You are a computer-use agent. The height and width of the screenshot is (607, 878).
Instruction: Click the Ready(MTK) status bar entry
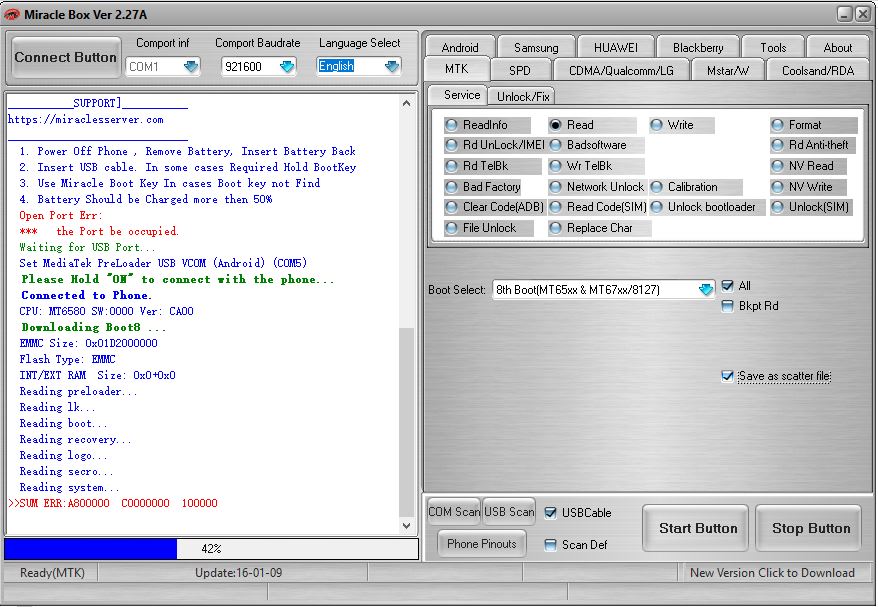click(x=52, y=573)
